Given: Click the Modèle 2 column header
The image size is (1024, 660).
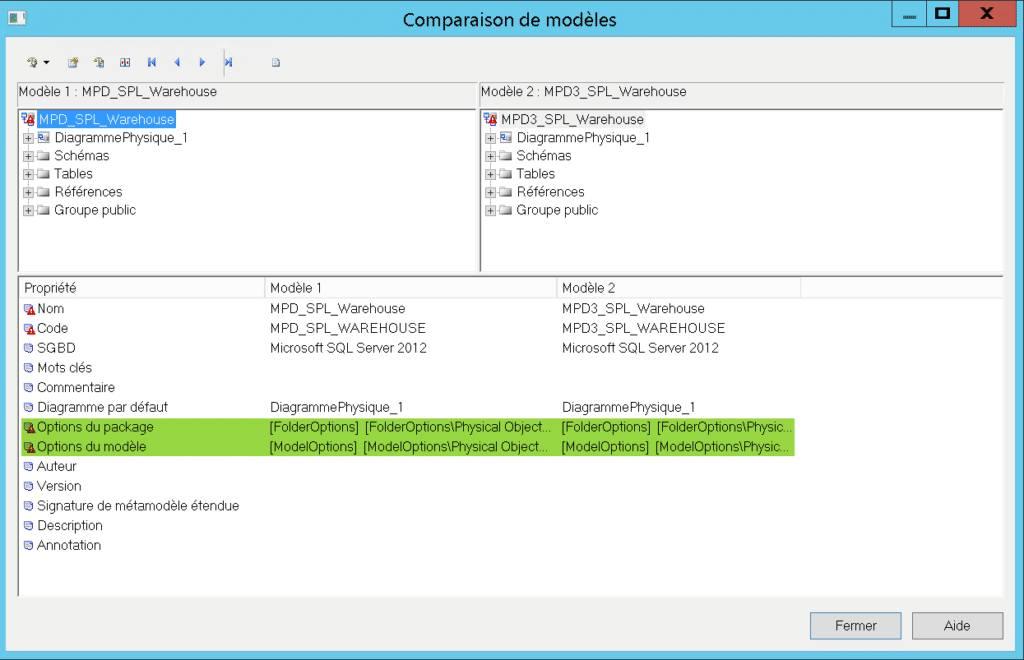Looking at the screenshot, I should coord(679,288).
